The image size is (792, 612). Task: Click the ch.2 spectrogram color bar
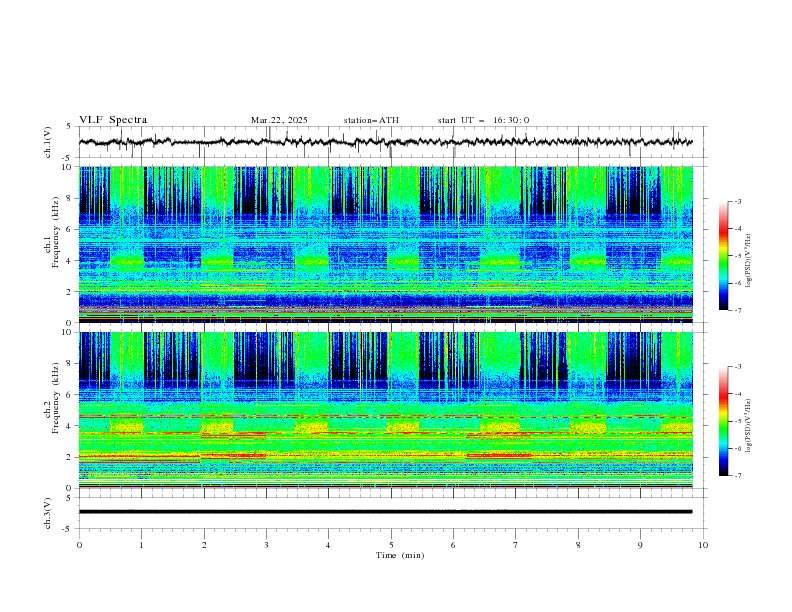click(x=723, y=421)
